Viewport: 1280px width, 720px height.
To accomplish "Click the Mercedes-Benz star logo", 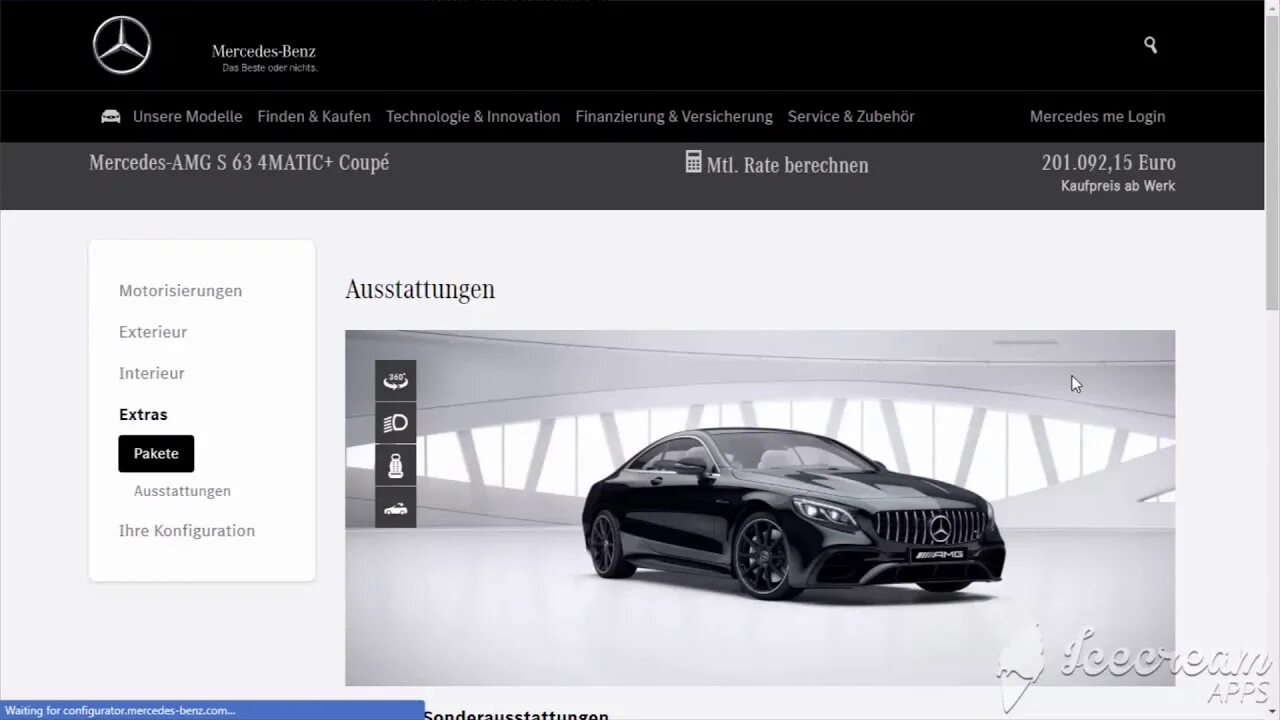I will 122,45.
